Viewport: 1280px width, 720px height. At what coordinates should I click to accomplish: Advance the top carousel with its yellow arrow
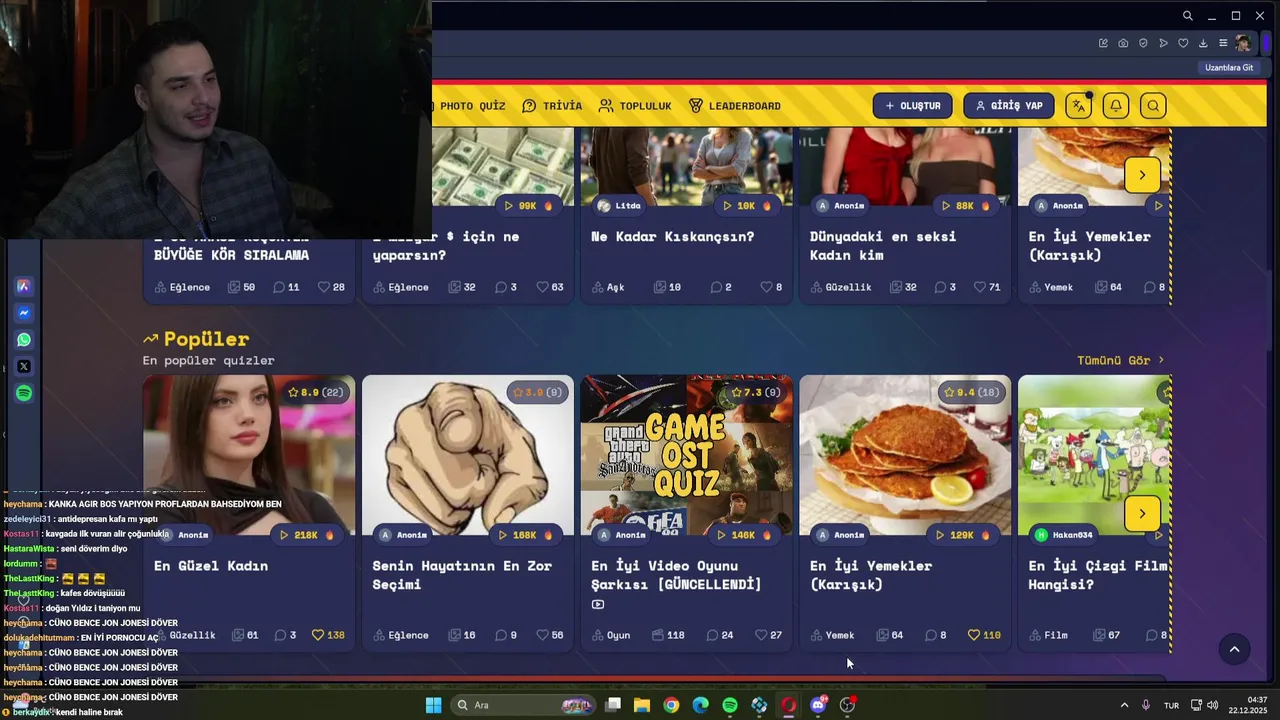click(x=1142, y=175)
